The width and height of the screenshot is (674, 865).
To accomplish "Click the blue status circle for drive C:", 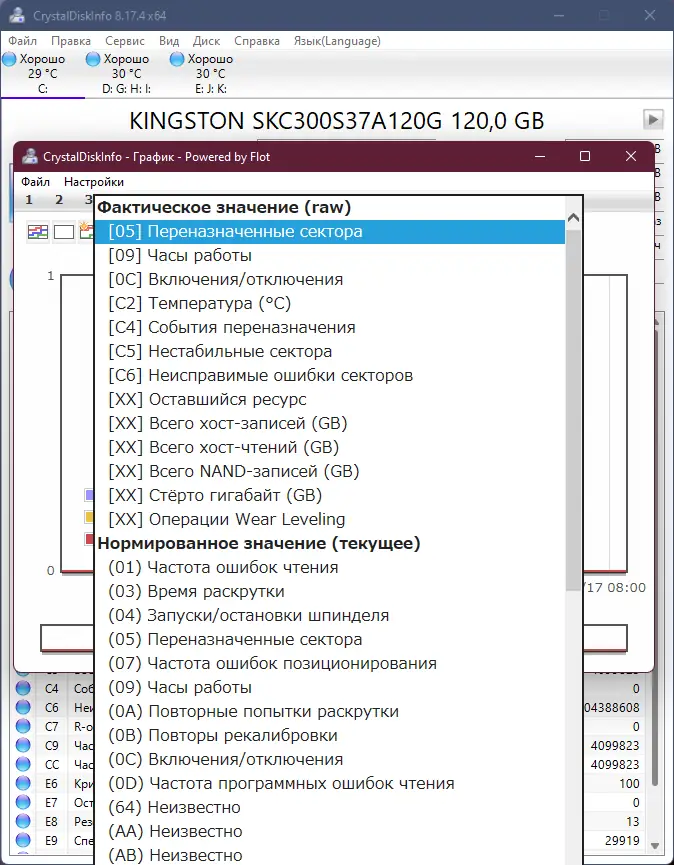I will (x=9, y=59).
